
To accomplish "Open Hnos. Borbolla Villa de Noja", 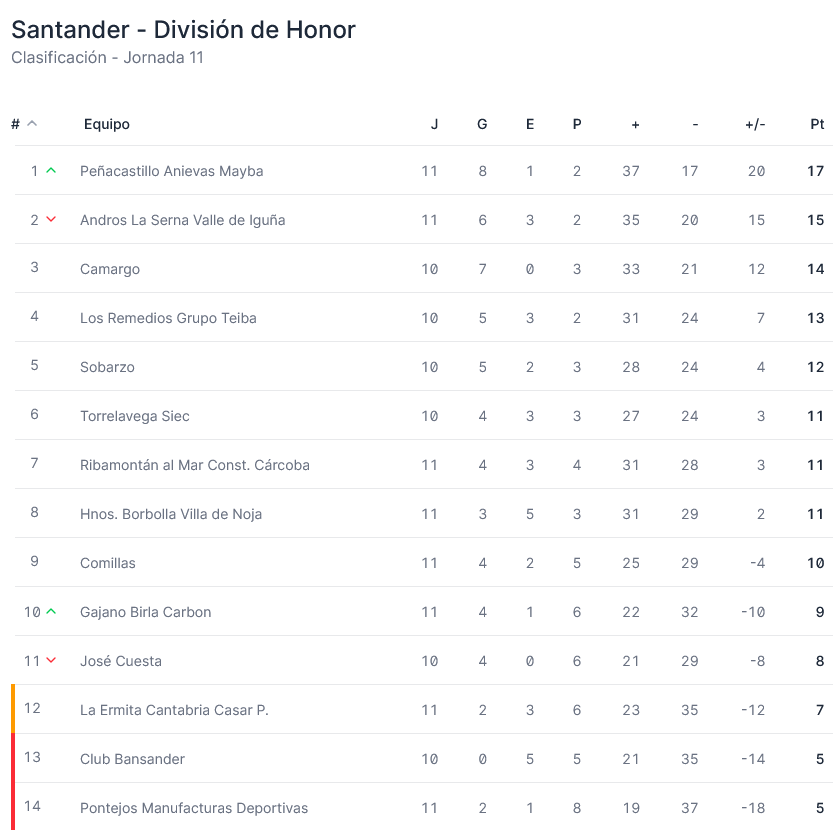I will coord(171,514).
